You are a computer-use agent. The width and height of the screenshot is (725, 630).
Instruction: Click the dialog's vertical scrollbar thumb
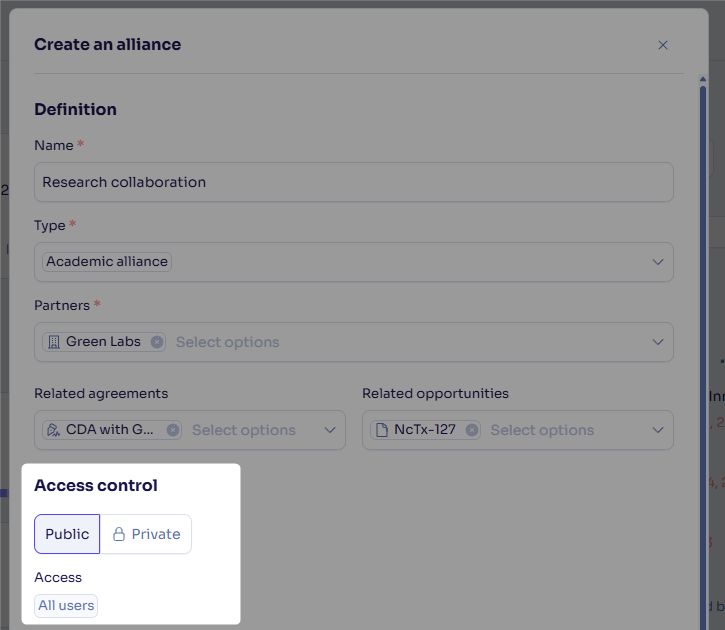point(703,356)
